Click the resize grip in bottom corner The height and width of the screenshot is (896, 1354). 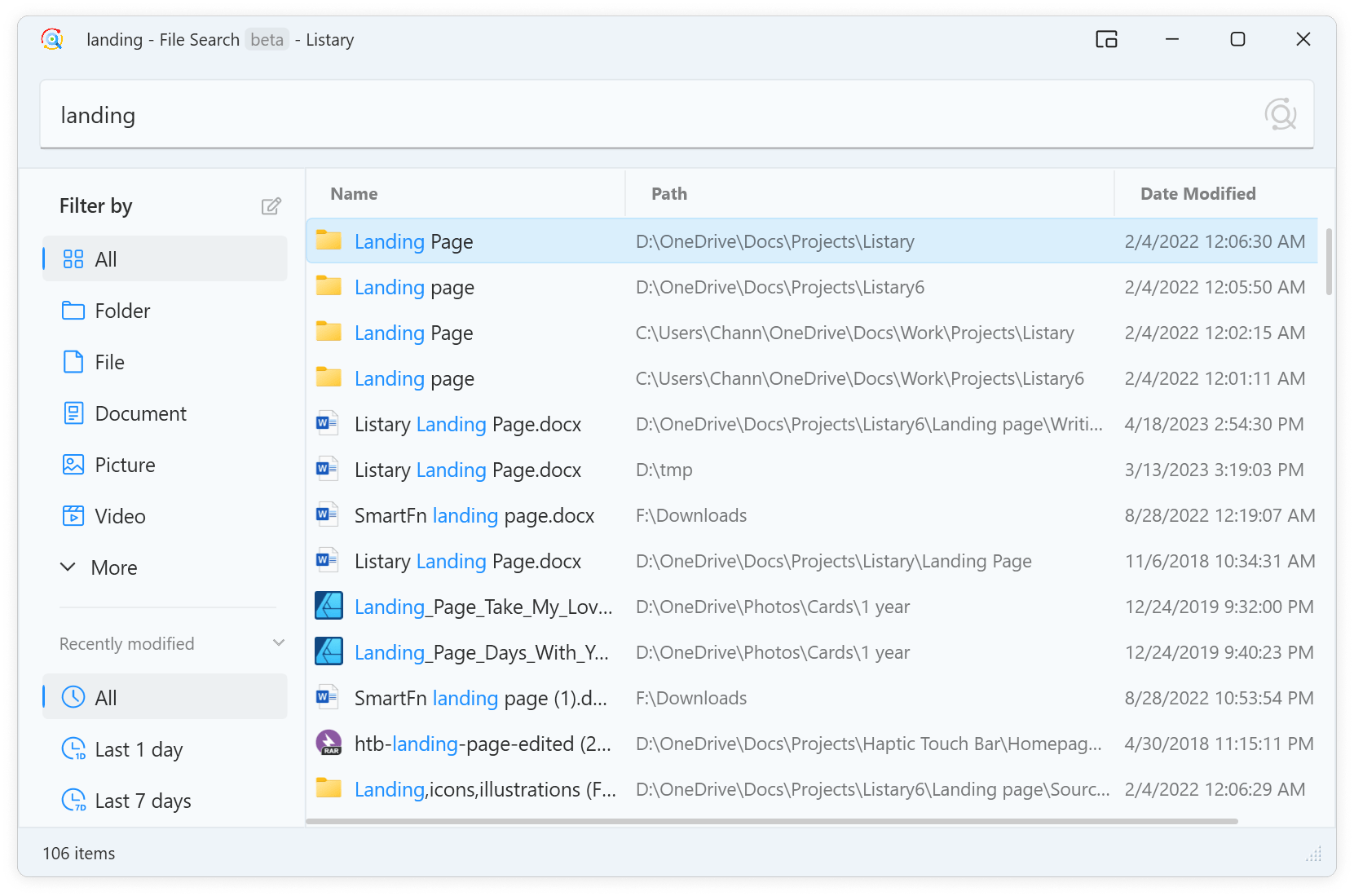tap(1313, 854)
